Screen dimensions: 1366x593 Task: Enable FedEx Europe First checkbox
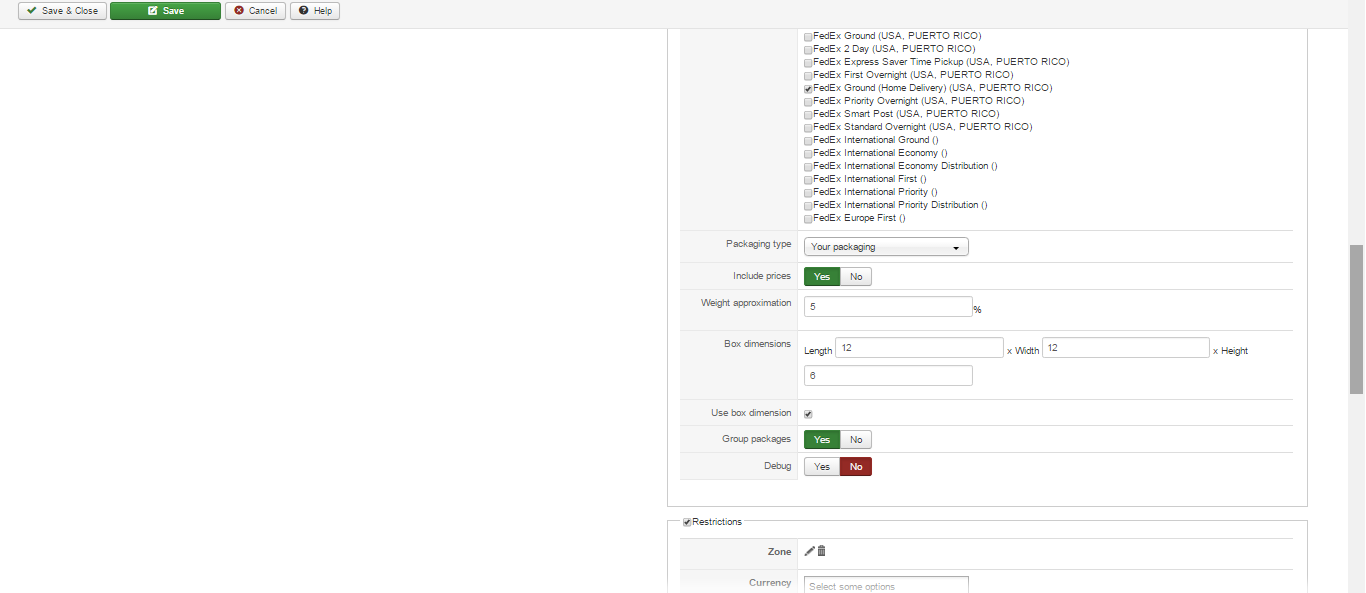808,218
